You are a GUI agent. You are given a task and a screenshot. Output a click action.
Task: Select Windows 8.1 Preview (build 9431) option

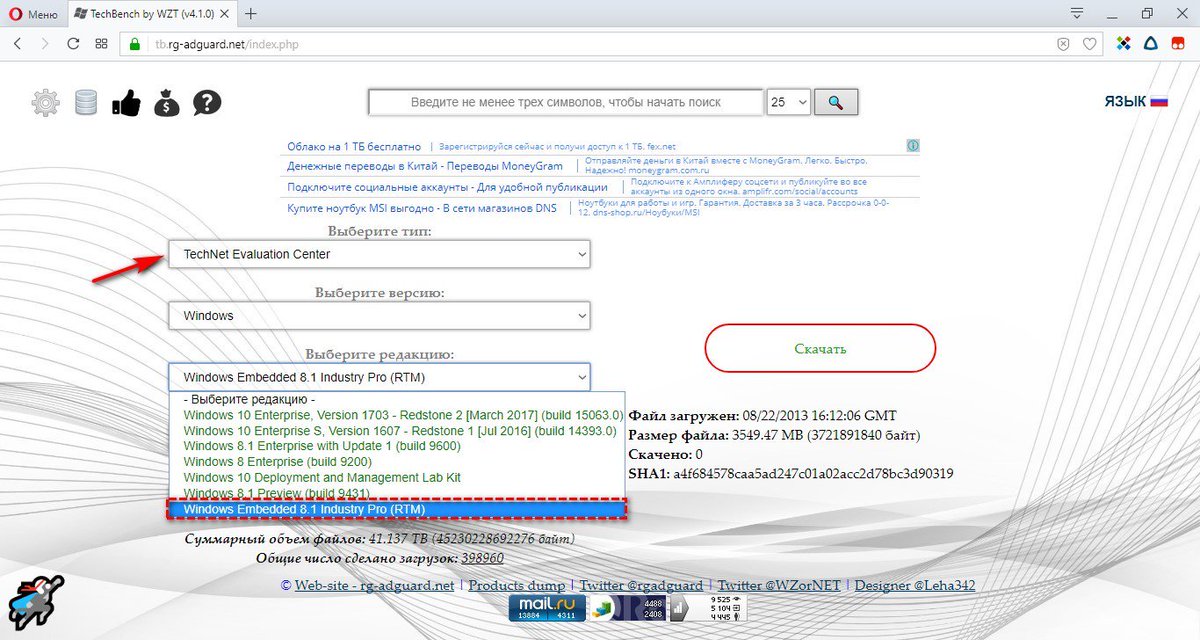[397, 493]
